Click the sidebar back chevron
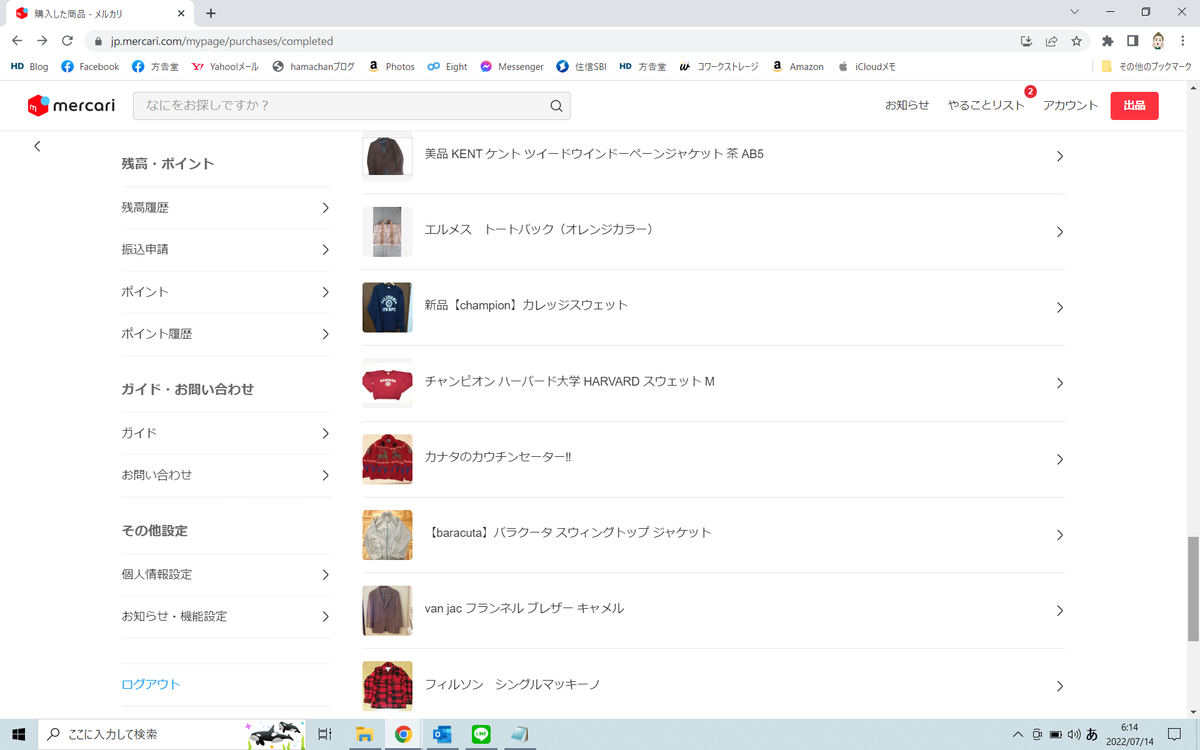The height and width of the screenshot is (750, 1200). click(x=37, y=146)
